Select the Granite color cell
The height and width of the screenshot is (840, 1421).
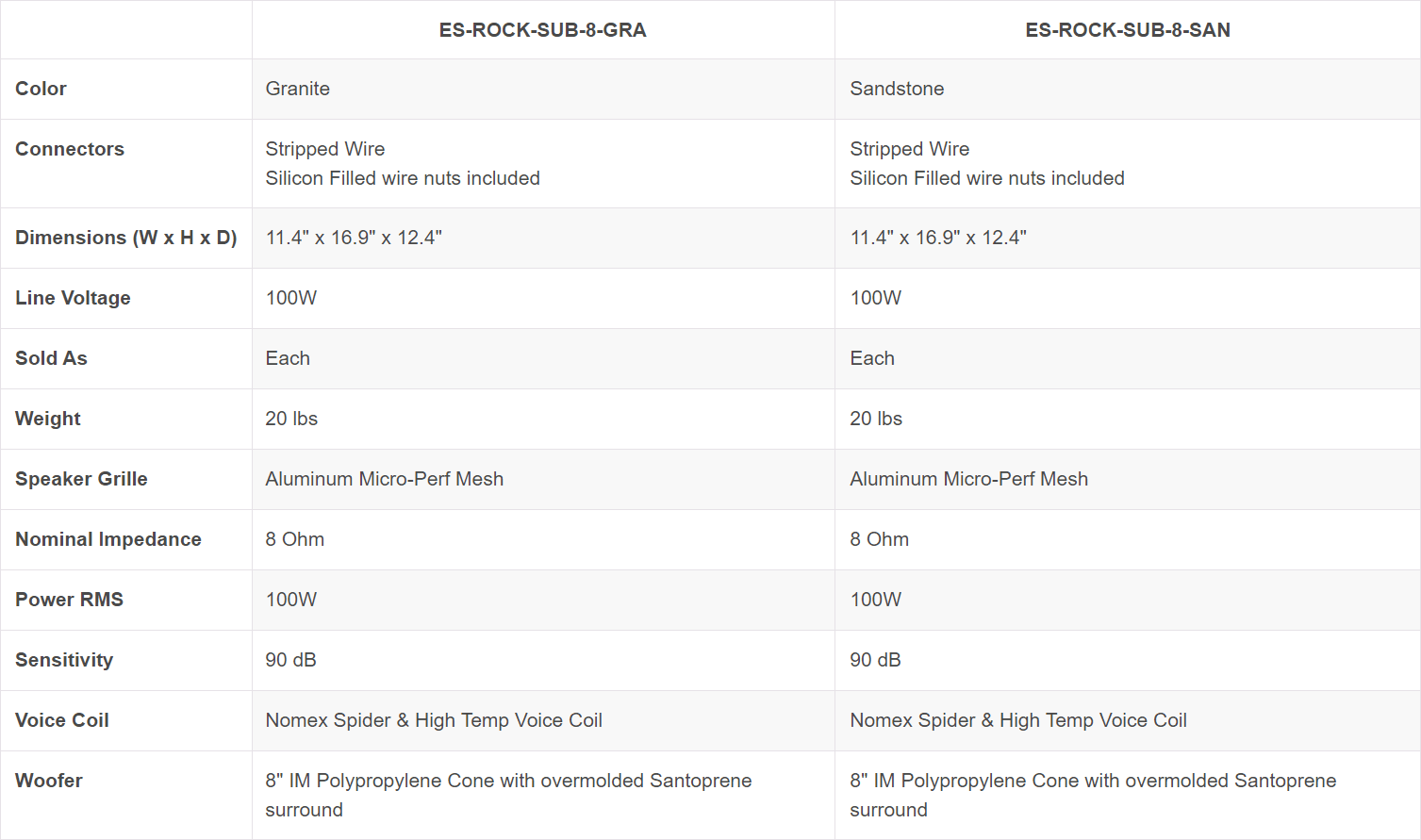point(298,89)
